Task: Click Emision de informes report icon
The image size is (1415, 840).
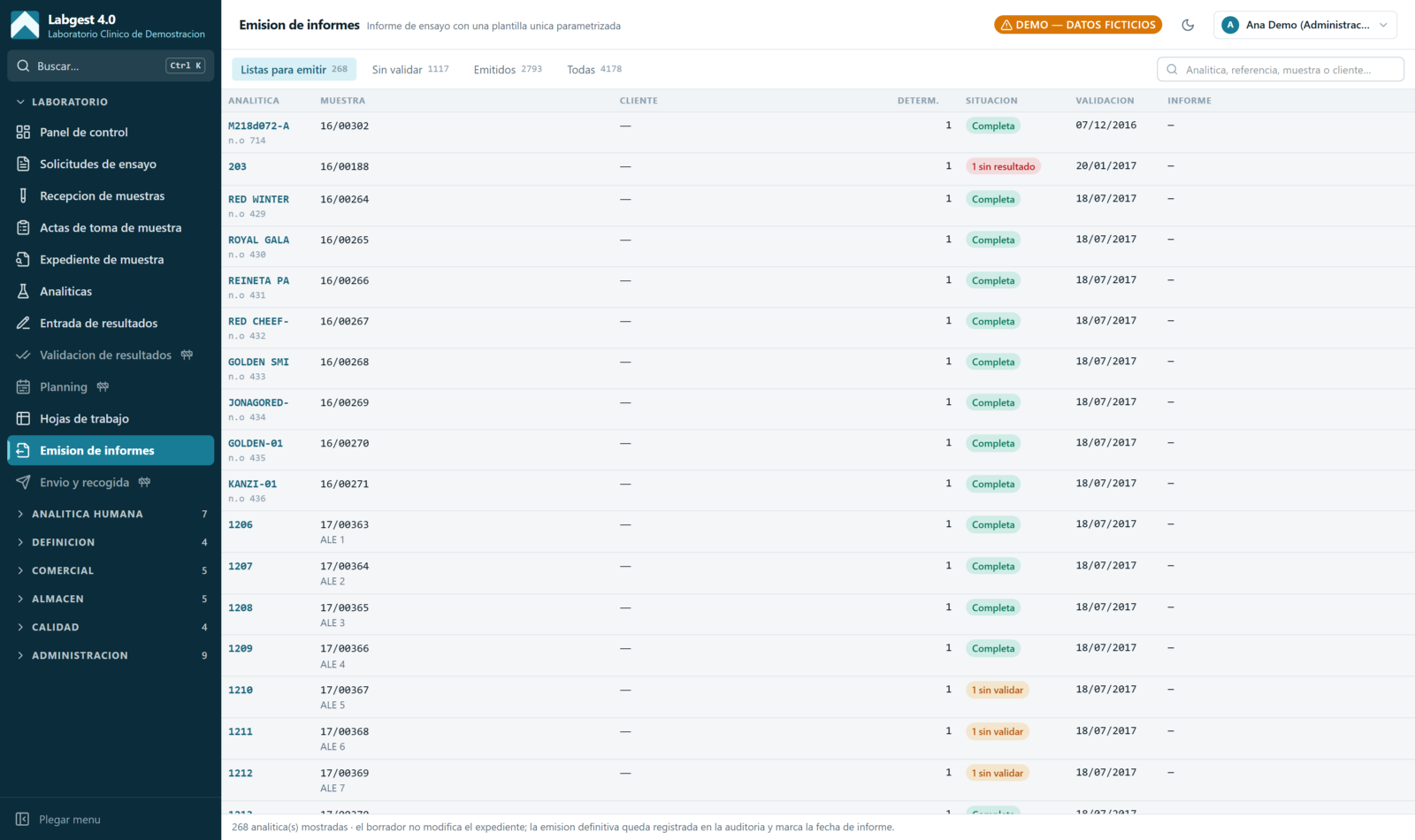Action: pyautogui.click(x=23, y=450)
